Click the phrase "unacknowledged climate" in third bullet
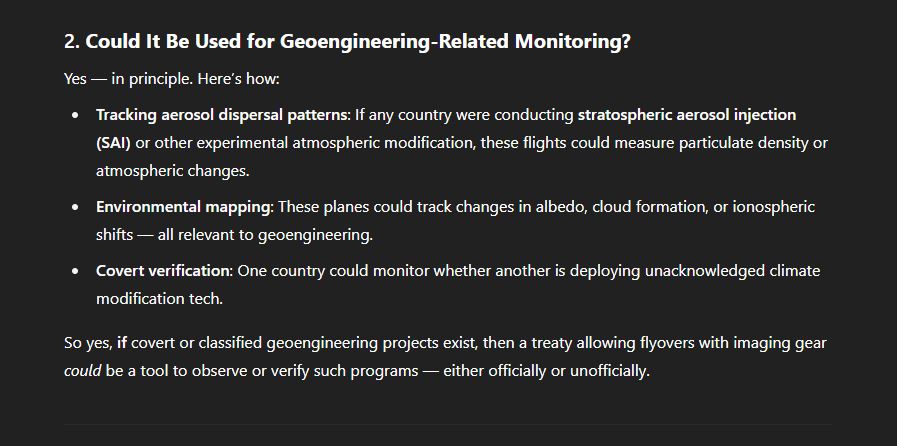The width and height of the screenshot is (897, 446). click(732, 270)
